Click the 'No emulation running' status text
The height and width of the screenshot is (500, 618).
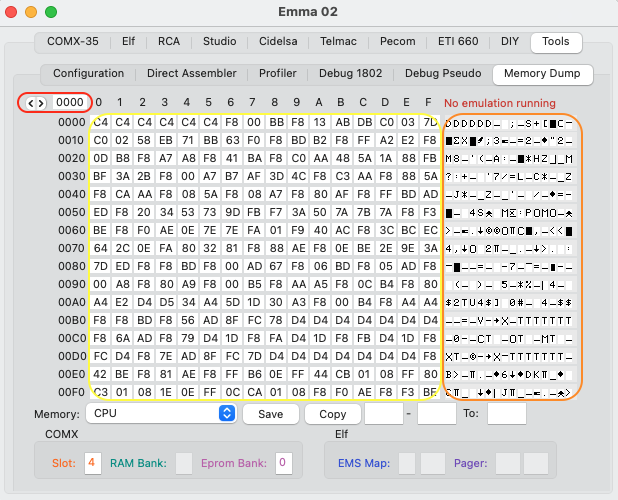(500, 103)
